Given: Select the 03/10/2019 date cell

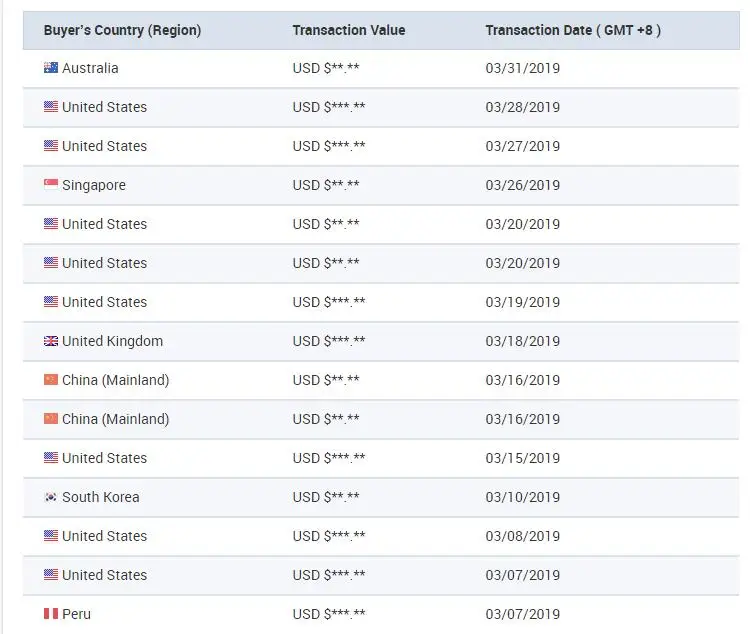Looking at the screenshot, I should [x=523, y=497].
